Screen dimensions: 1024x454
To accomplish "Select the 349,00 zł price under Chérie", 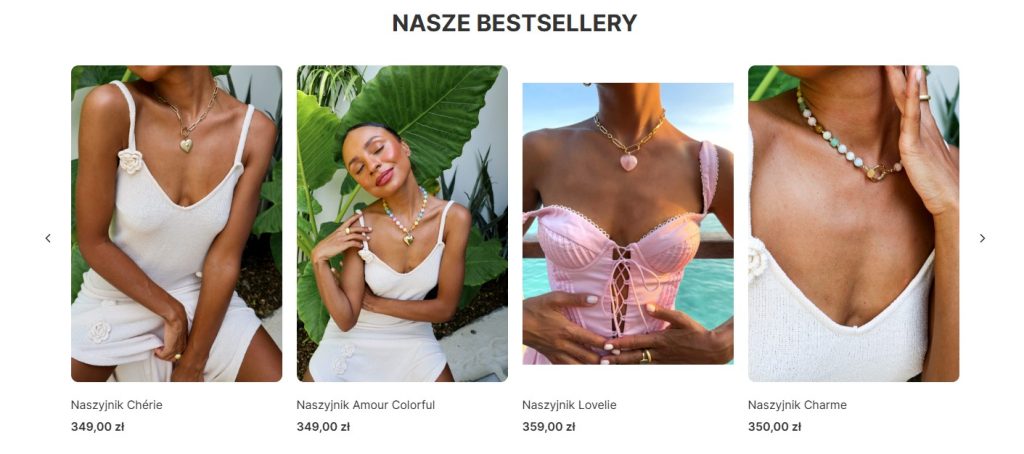I will [x=97, y=427].
